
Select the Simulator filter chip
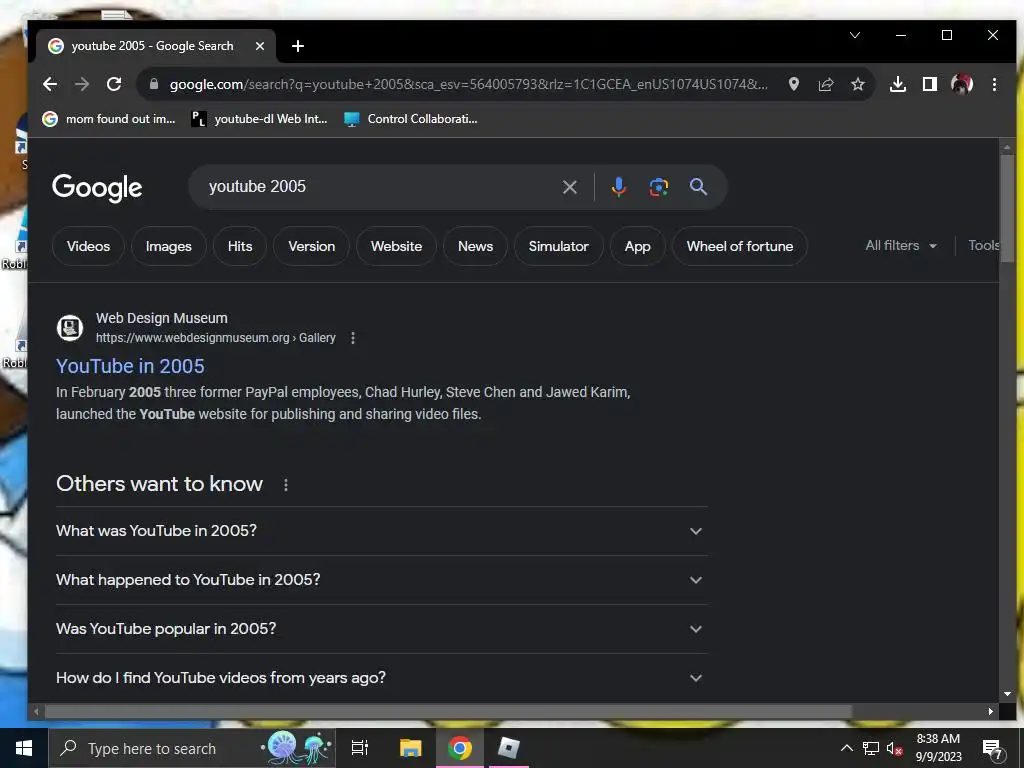(558, 246)
